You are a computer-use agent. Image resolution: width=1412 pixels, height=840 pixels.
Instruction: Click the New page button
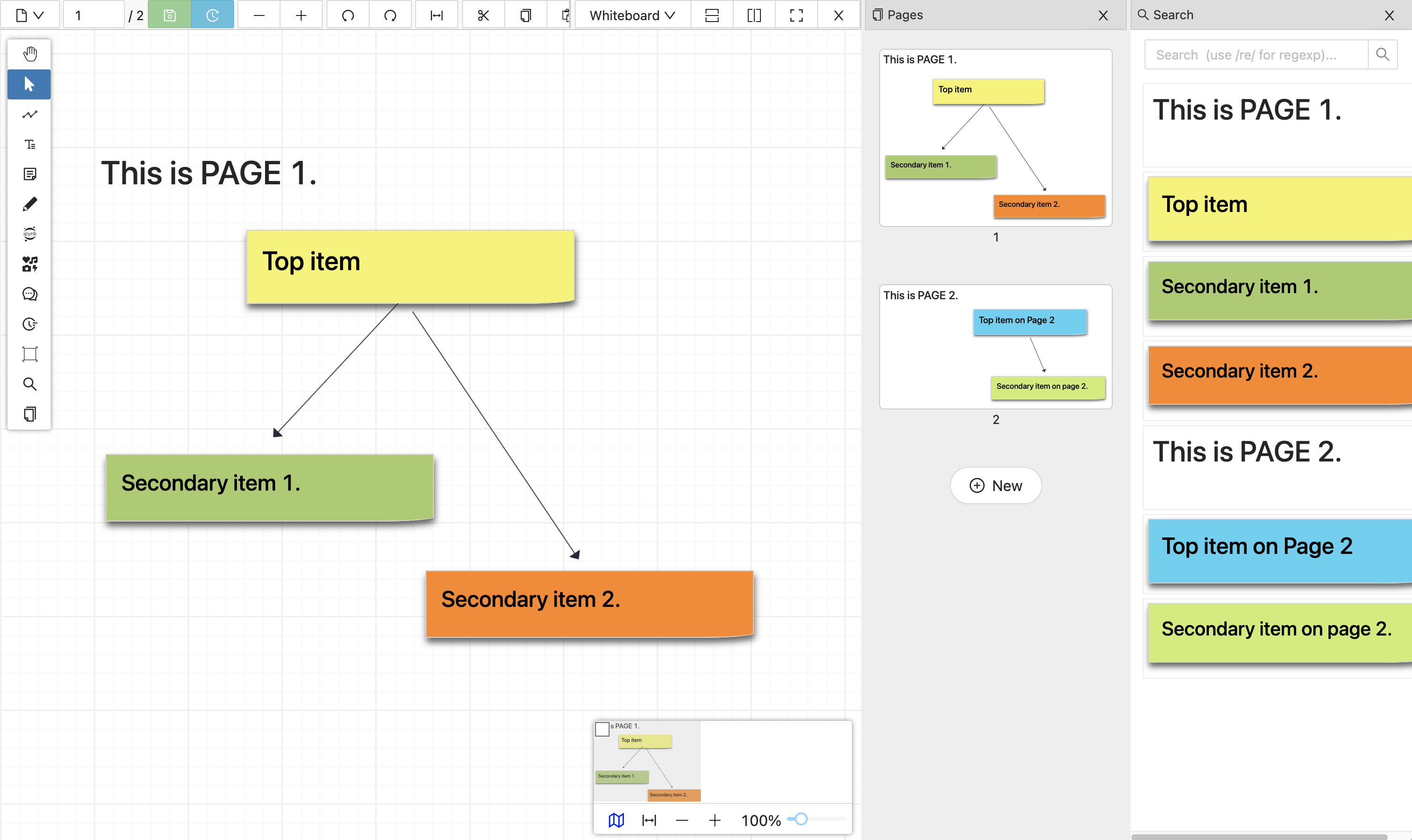[995, 485]
